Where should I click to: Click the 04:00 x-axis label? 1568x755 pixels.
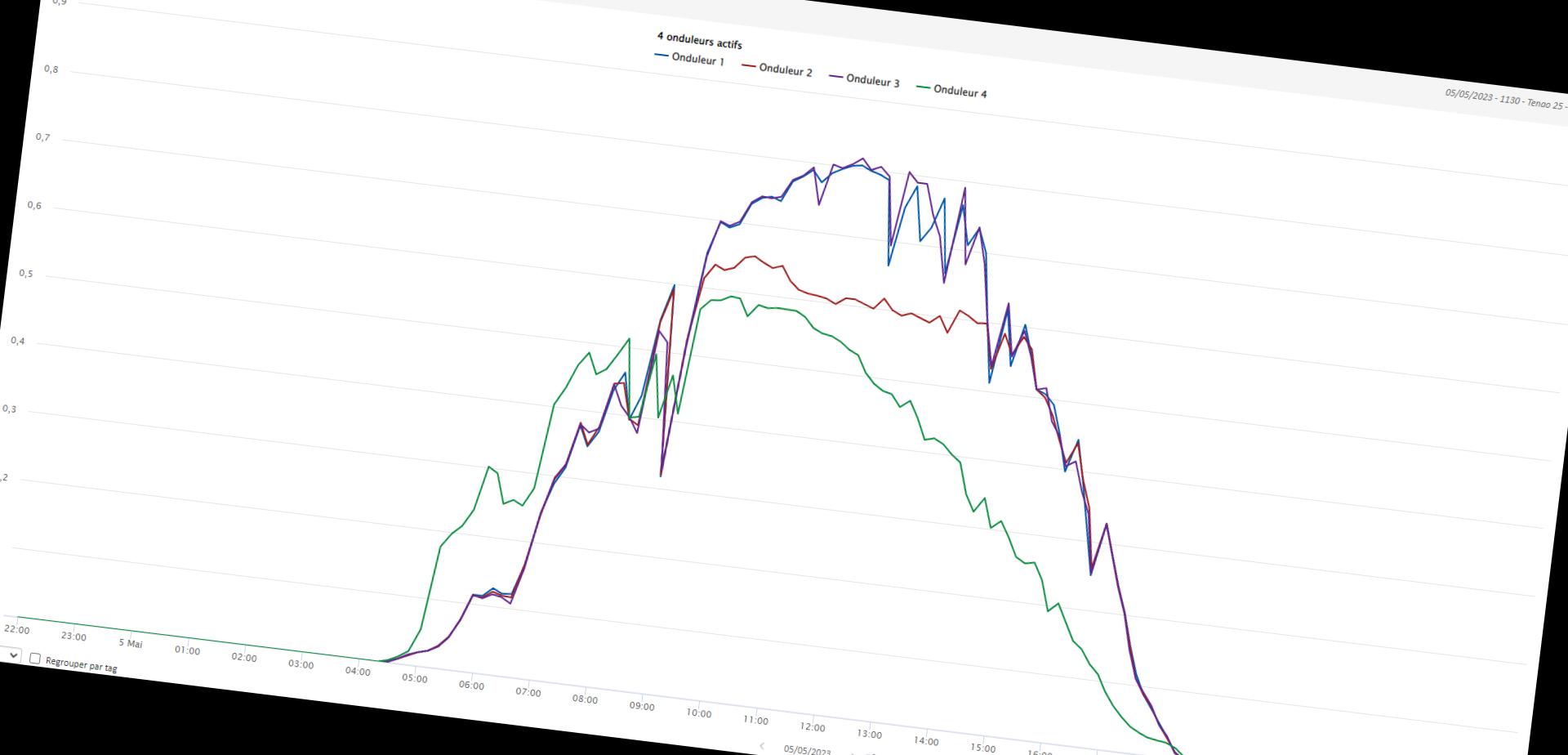358,672
